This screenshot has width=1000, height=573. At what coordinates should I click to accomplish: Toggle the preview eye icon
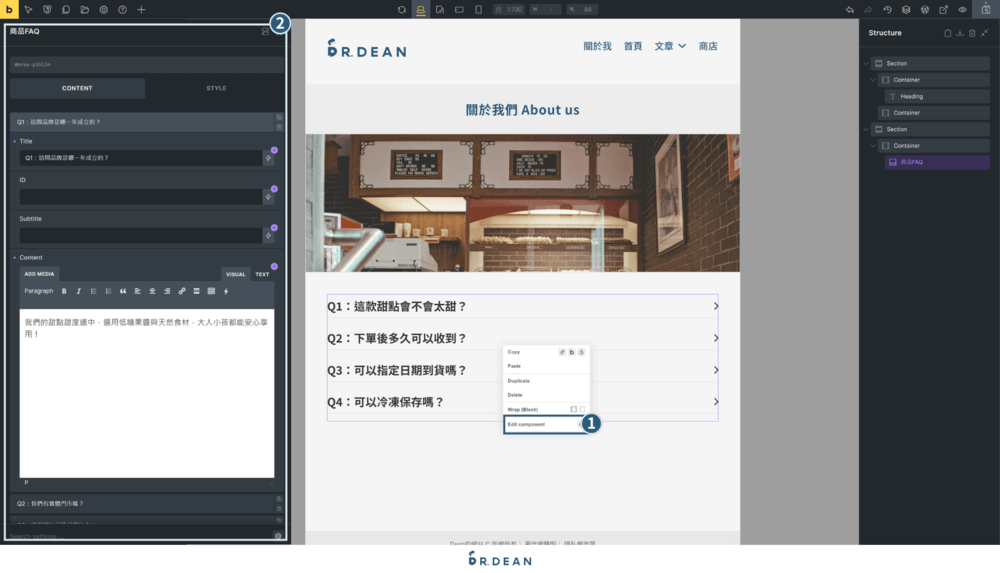tap(963, 9)
